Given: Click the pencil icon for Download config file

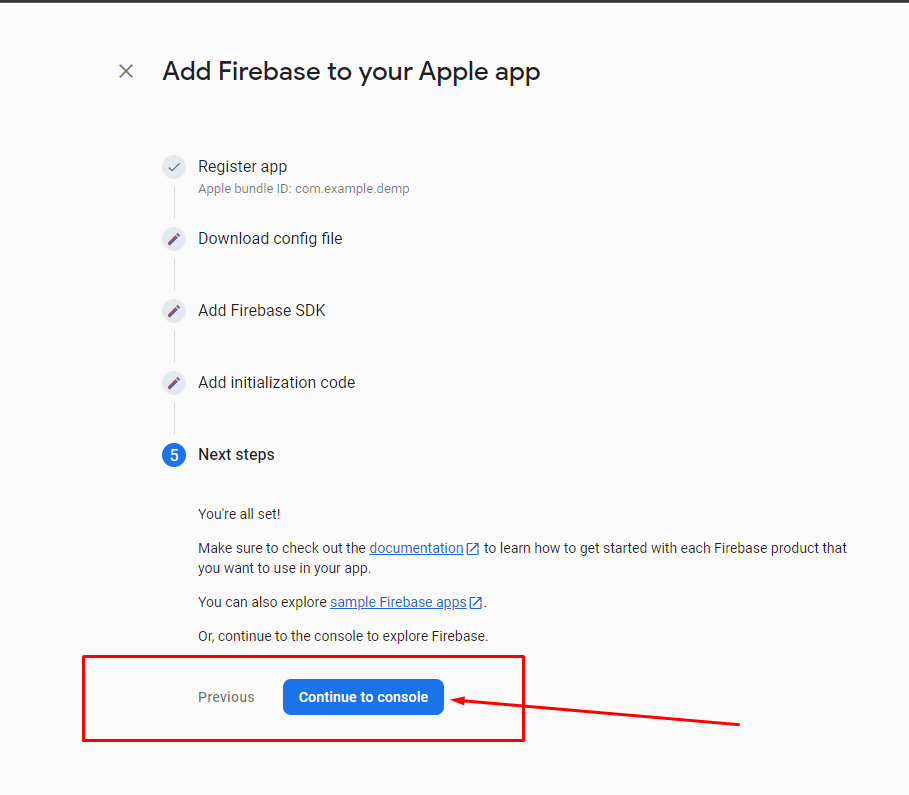Looking at the screenshot, I should tap(174, 239).
